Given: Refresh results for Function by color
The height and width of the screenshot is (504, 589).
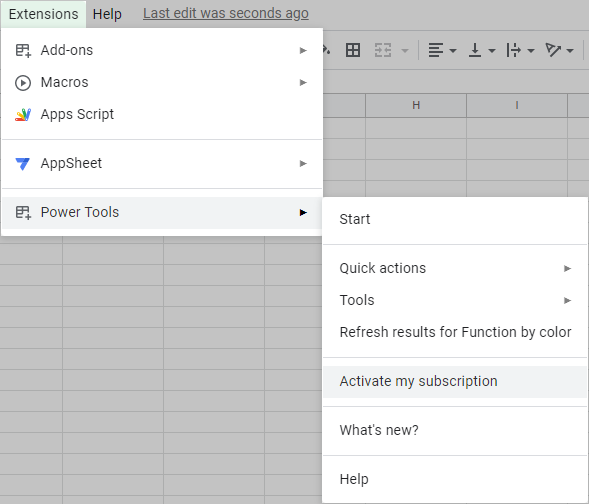Looking at the screenshot, I should point(455,332).
